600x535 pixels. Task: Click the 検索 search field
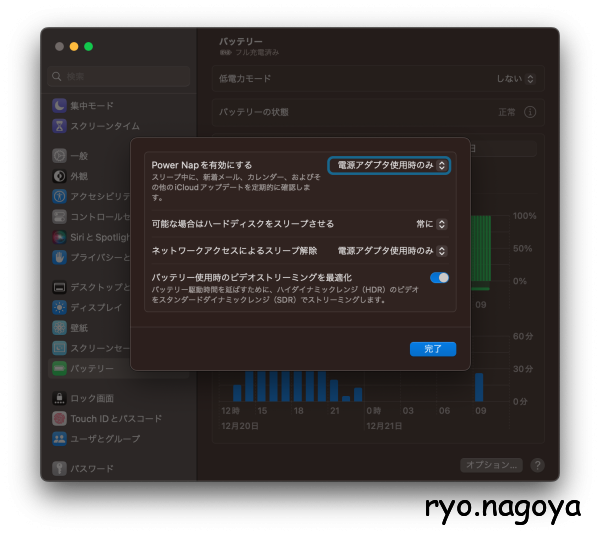click(x=119, y=76)
